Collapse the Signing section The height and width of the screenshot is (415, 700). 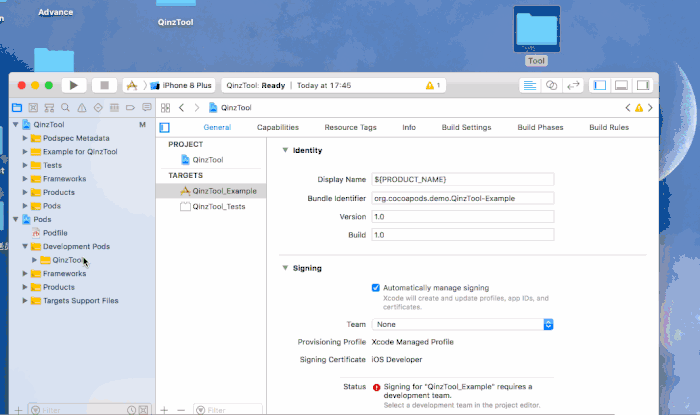pyautogui.click(x=285, y=268)
